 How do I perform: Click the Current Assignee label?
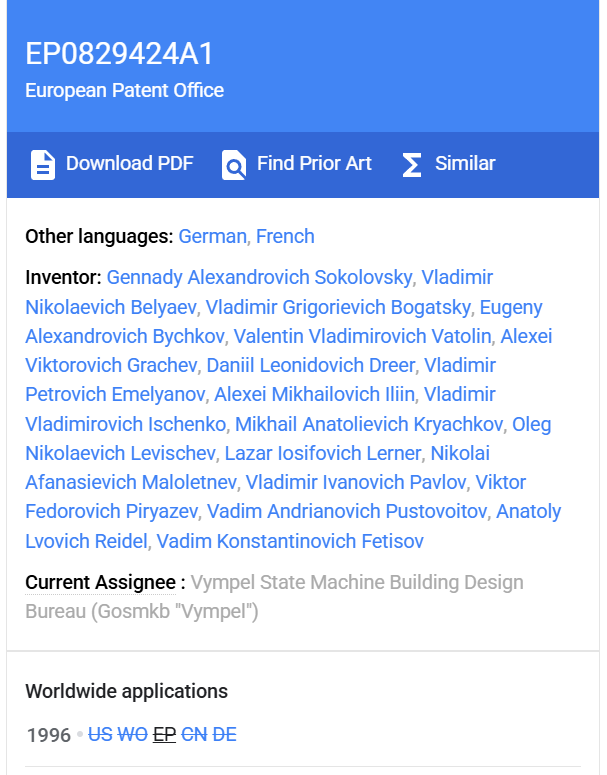(x=100, y=582)
